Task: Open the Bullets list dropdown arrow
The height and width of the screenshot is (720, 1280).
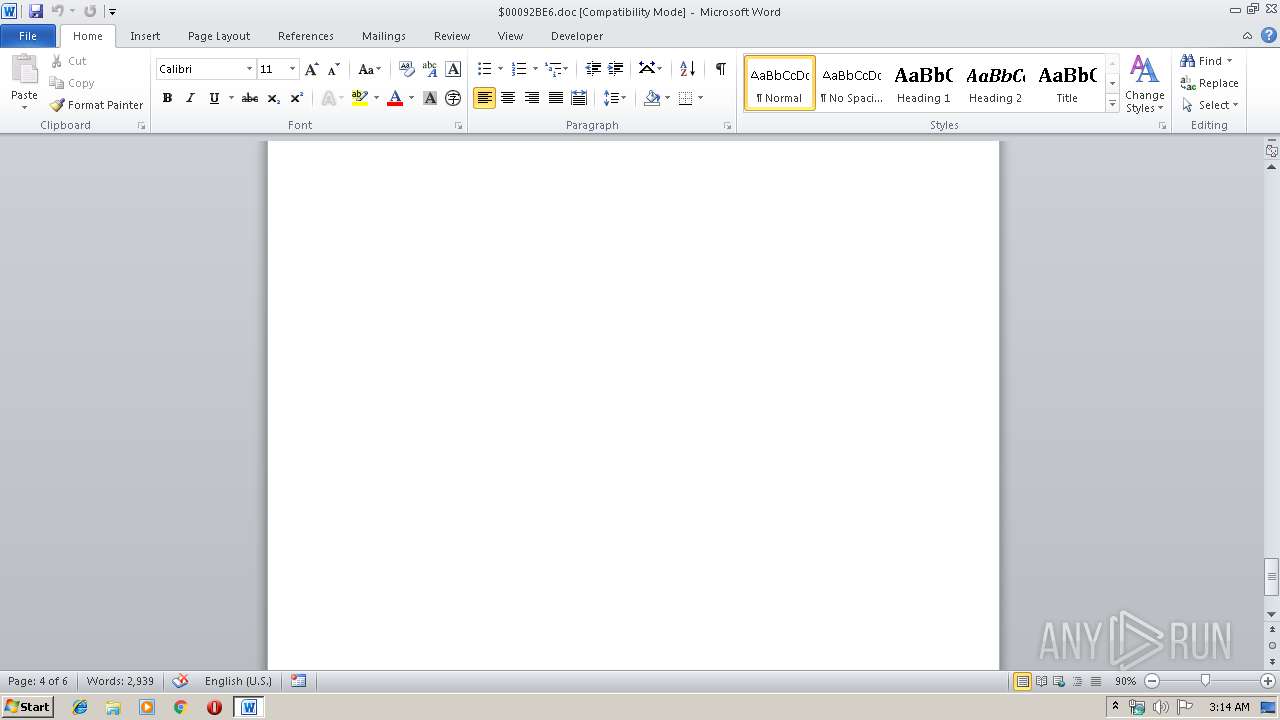Action: 501,69
